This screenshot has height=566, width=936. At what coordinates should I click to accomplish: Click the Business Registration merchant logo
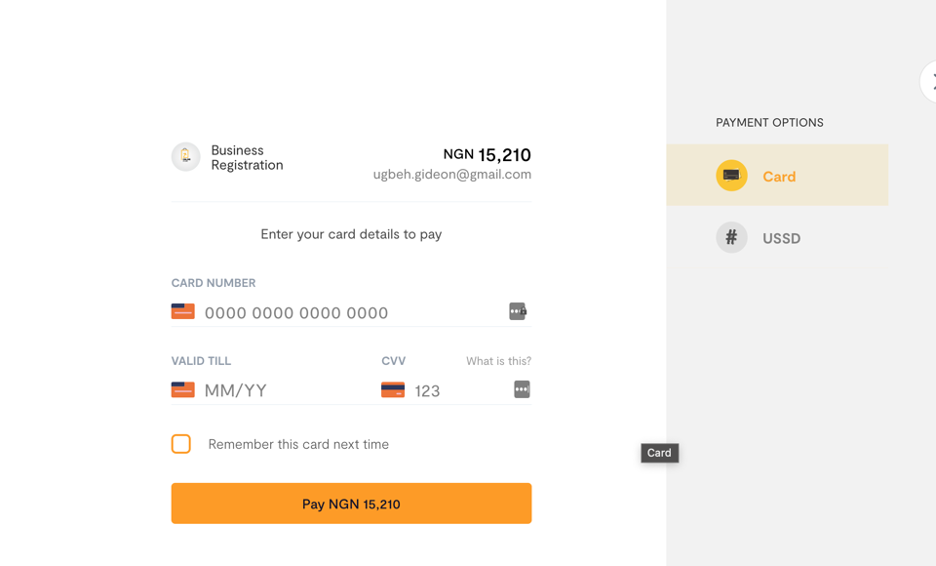pos(186,156)
